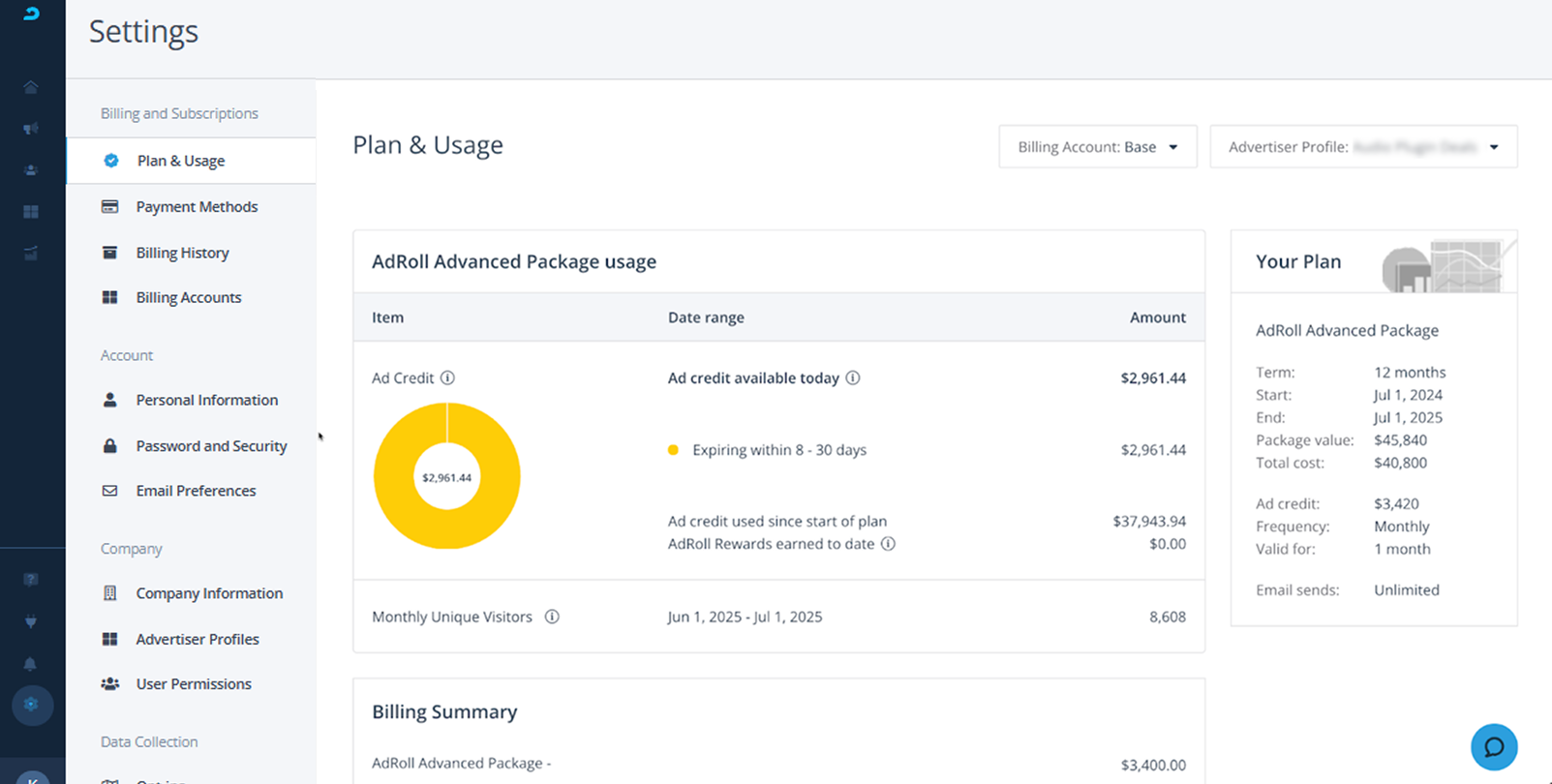This screenshot has width=1552, height=784.
Task: Open the user avatar at the sidebar bottom
Action: click(x=33, y=777)
